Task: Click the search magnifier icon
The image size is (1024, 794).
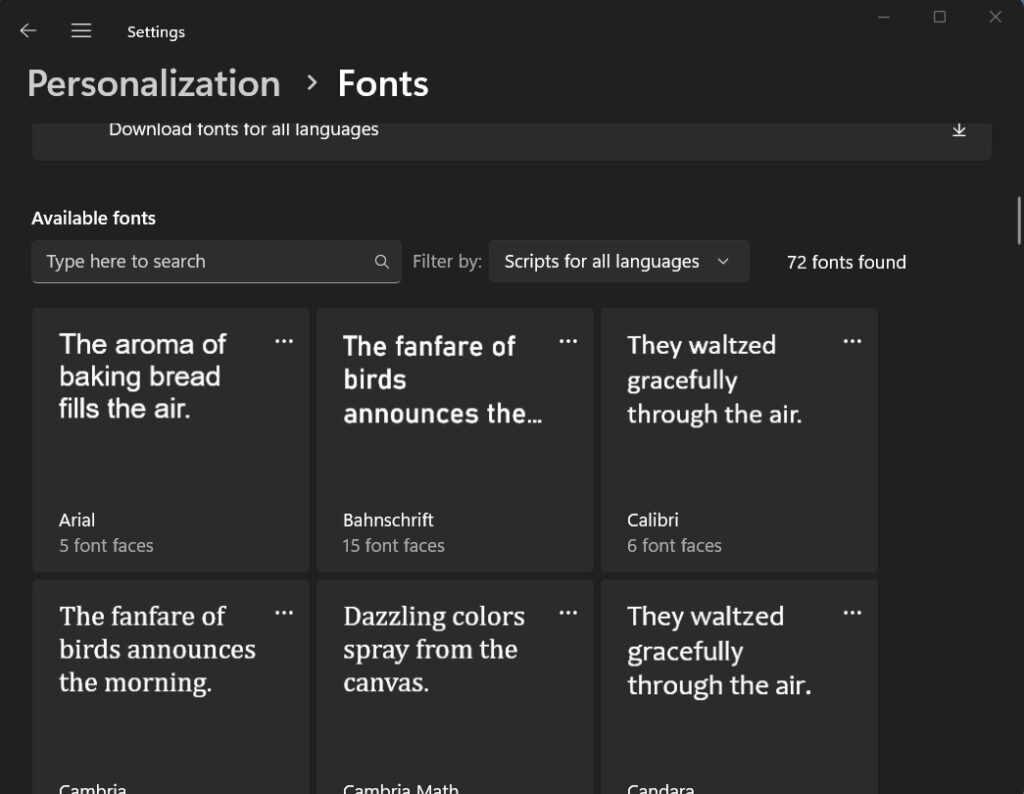Action: click(381, 261)
